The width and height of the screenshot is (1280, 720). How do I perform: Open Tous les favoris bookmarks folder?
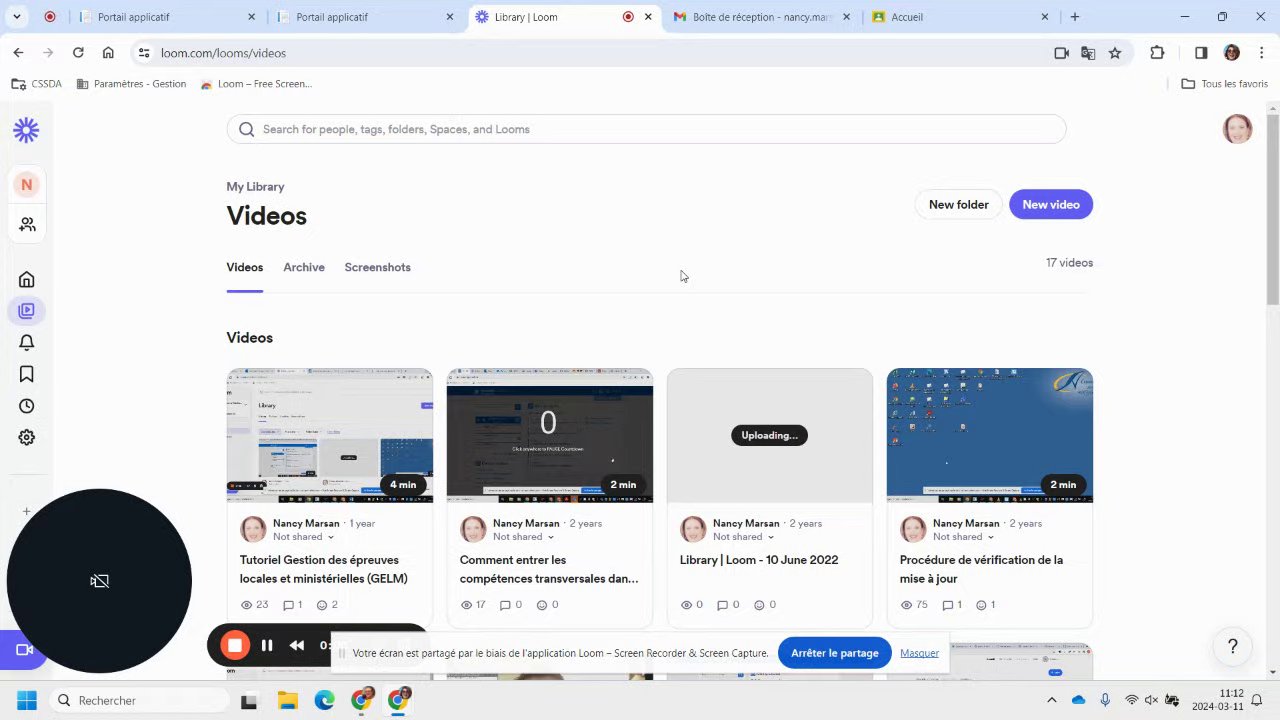1225,84
